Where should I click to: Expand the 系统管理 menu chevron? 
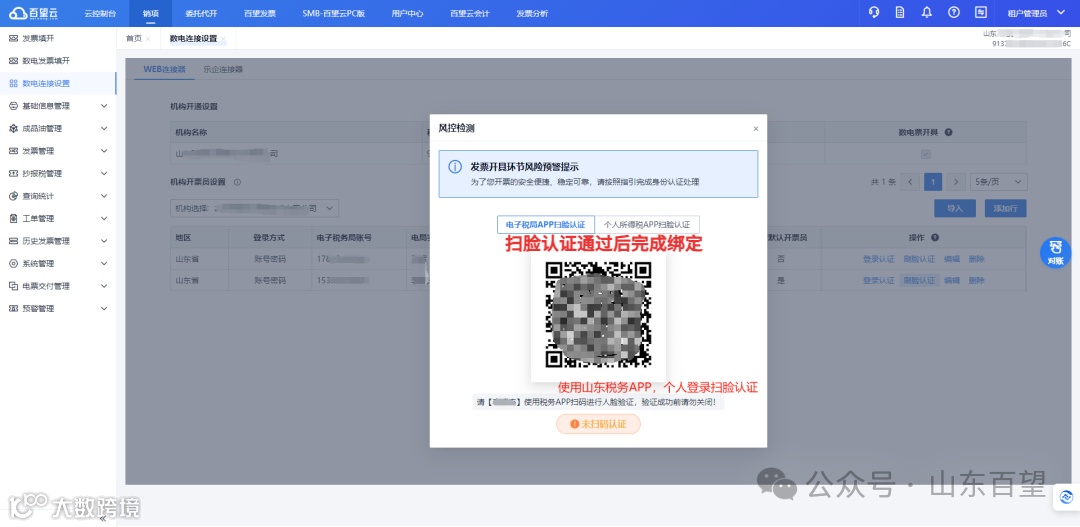click(x=104, y=263)
